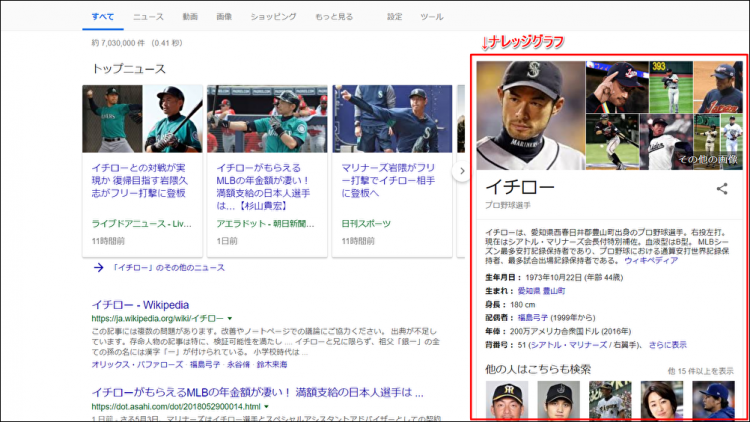This screenshot has width=750, height=422.
Task: Click the 永谷脩 sitelink
Action: pos(238,365)
